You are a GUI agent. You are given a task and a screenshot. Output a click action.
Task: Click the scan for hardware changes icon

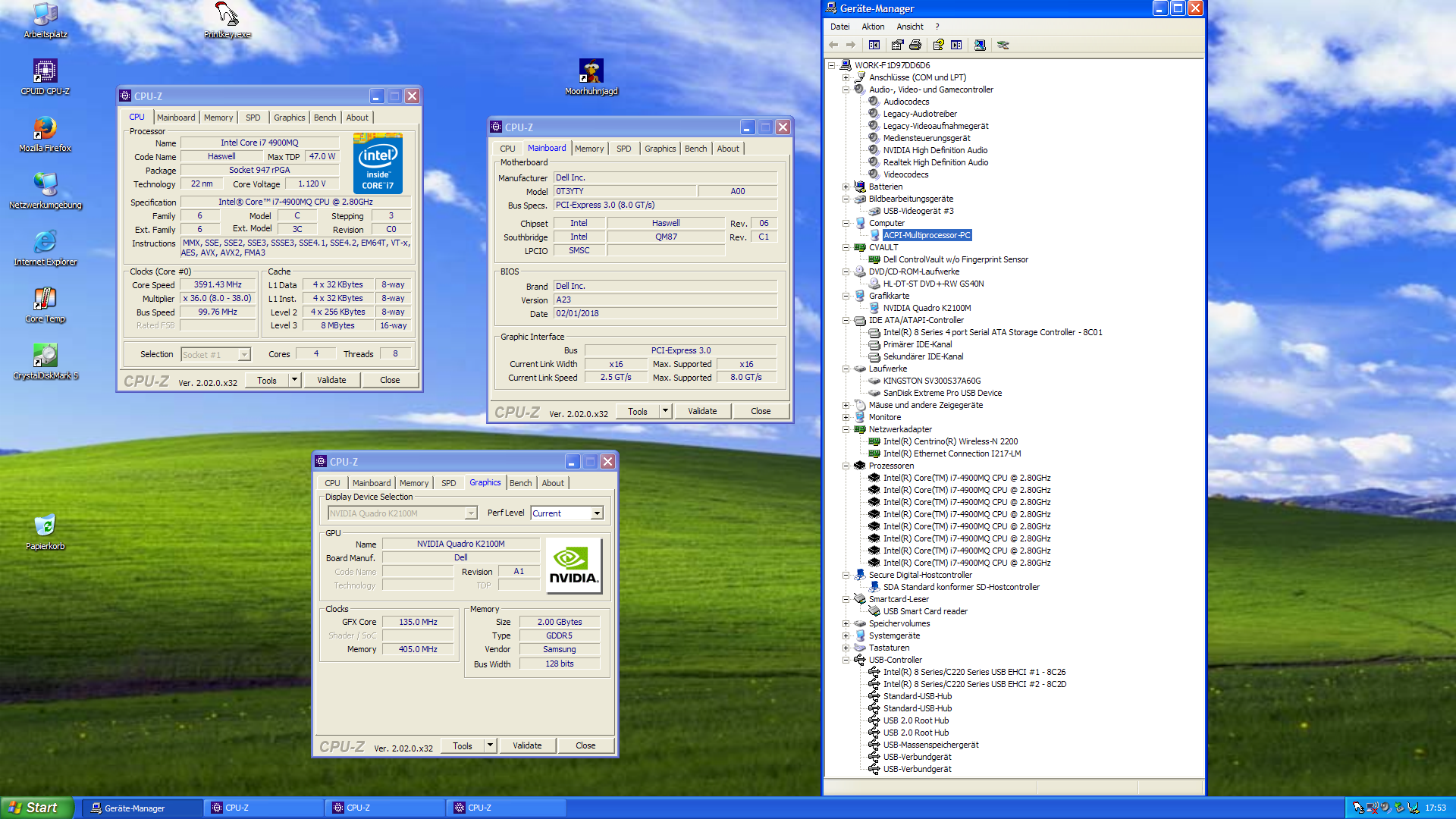980,45
